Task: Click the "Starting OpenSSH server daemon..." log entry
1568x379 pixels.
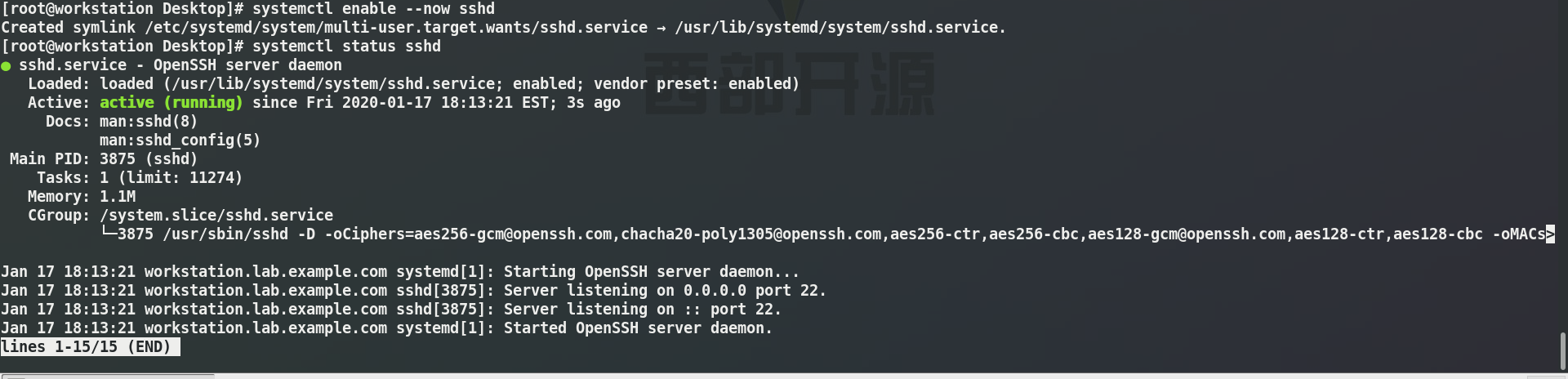Action: click(651, 272)
